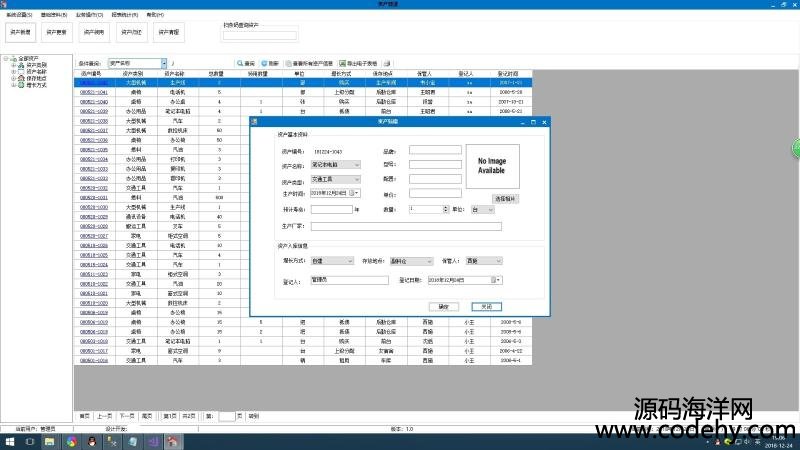Viewport: 800px width, 450px height.
Task: Open the 登记日期 date picker calendar
Action: [496, 280]
